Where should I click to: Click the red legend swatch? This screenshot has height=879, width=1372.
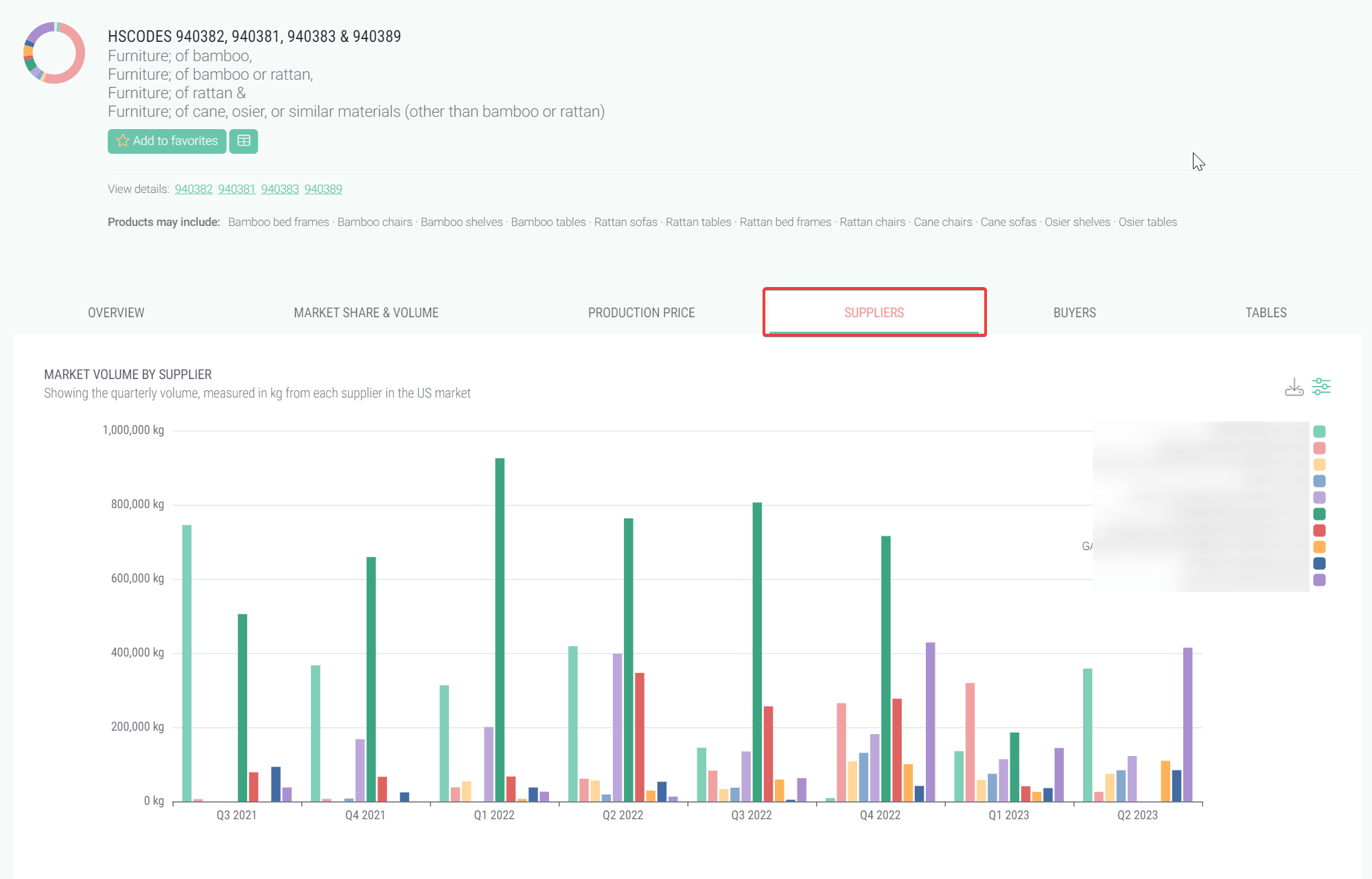coord(1319,530)
